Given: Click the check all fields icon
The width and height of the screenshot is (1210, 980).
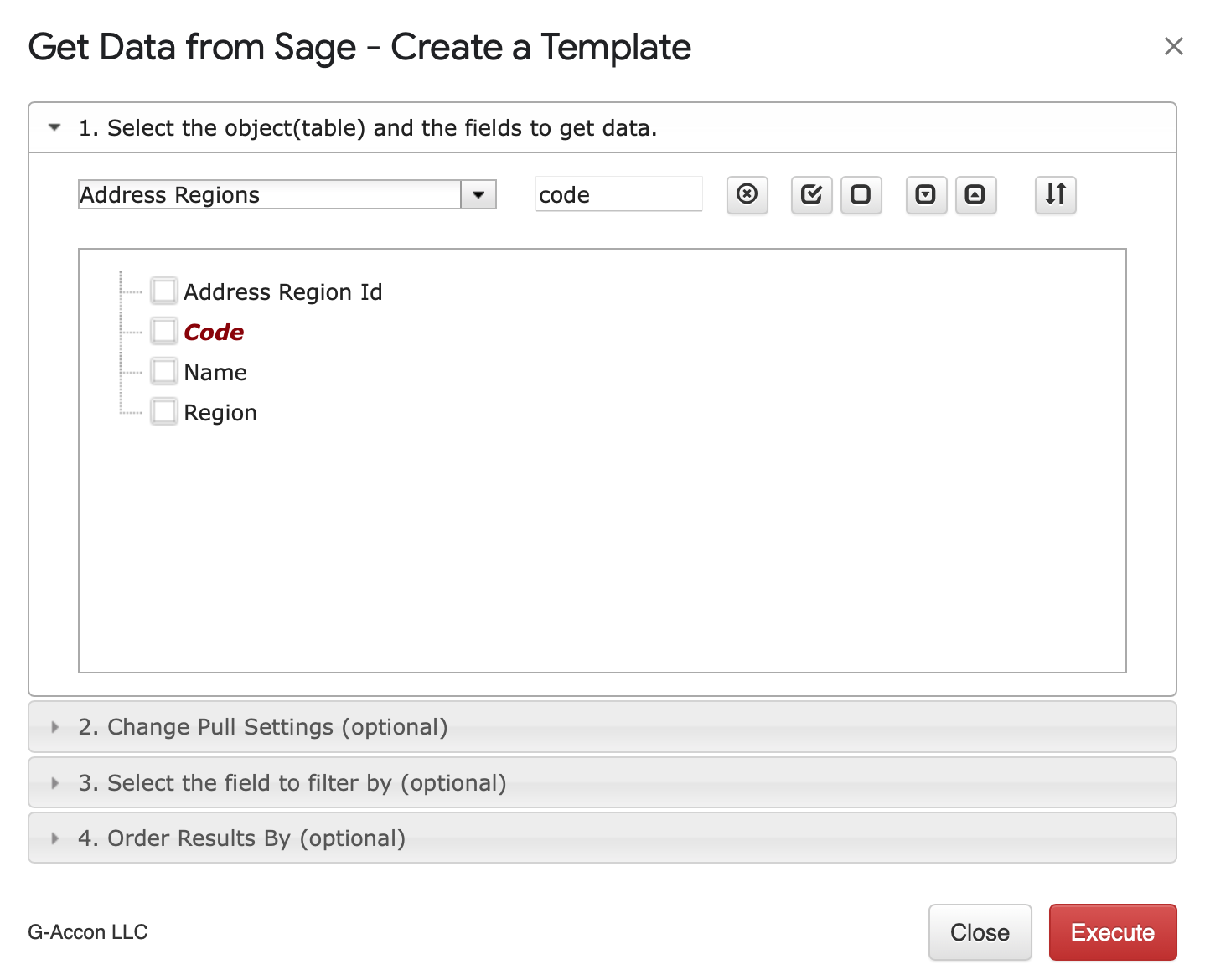Looking at the screenshot, I should (811, 195).
